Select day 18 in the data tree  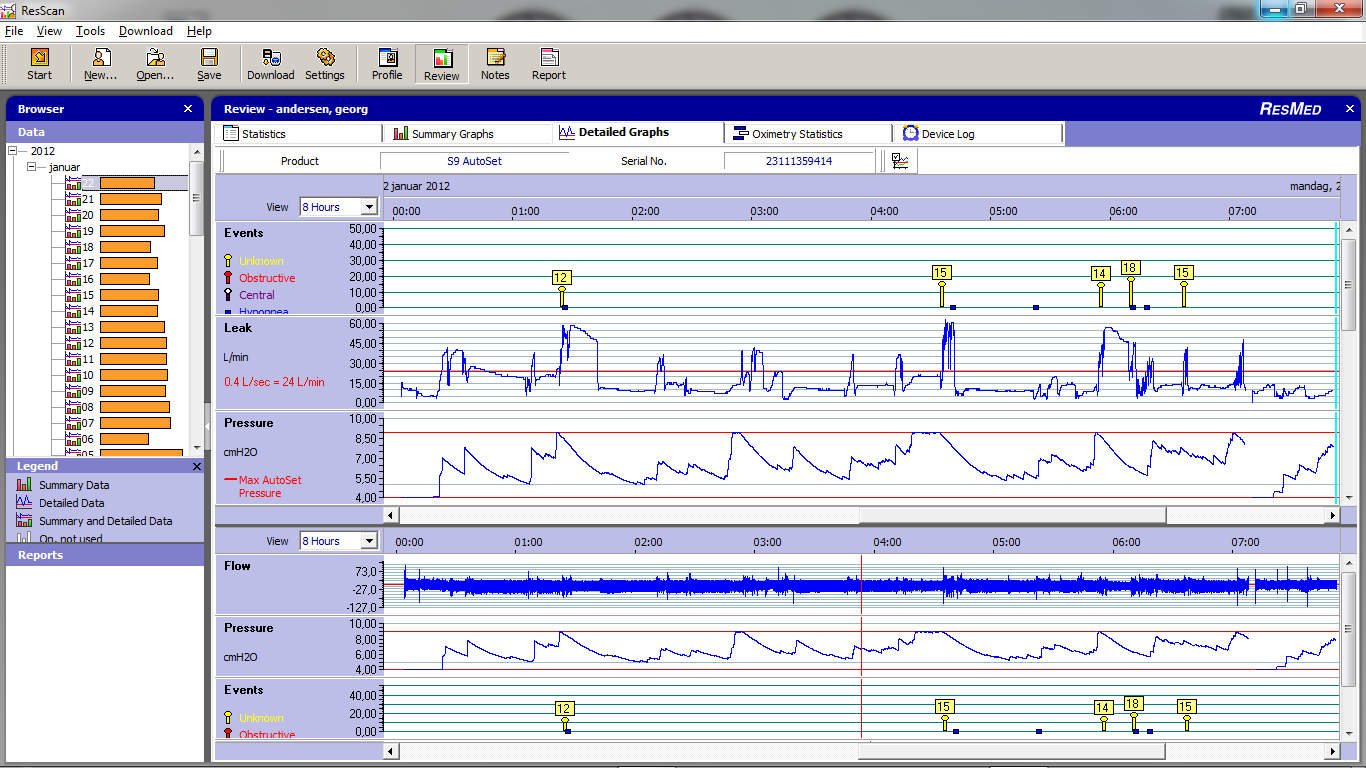(x=107, y=247)
